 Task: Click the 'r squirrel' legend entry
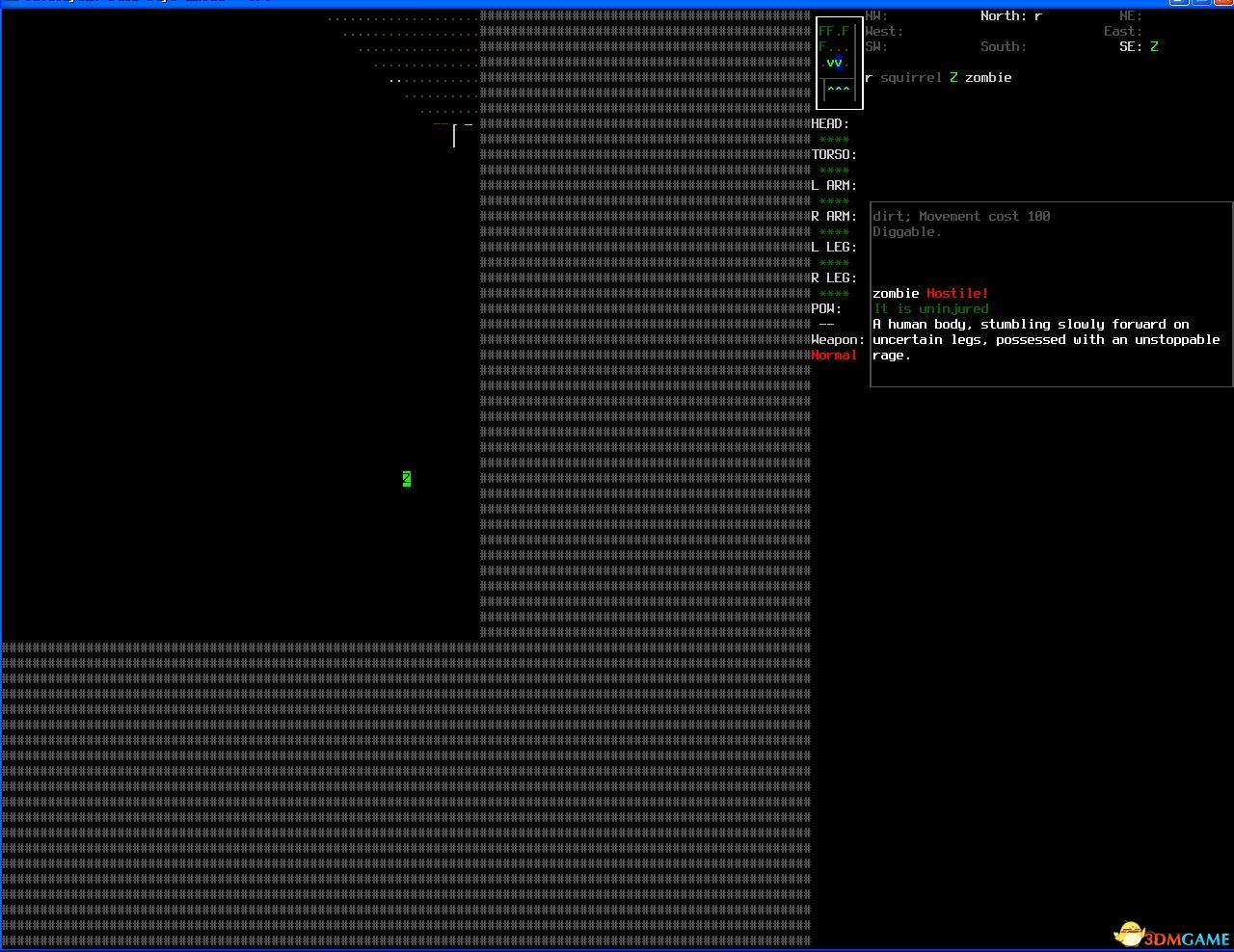click(903, 77)
